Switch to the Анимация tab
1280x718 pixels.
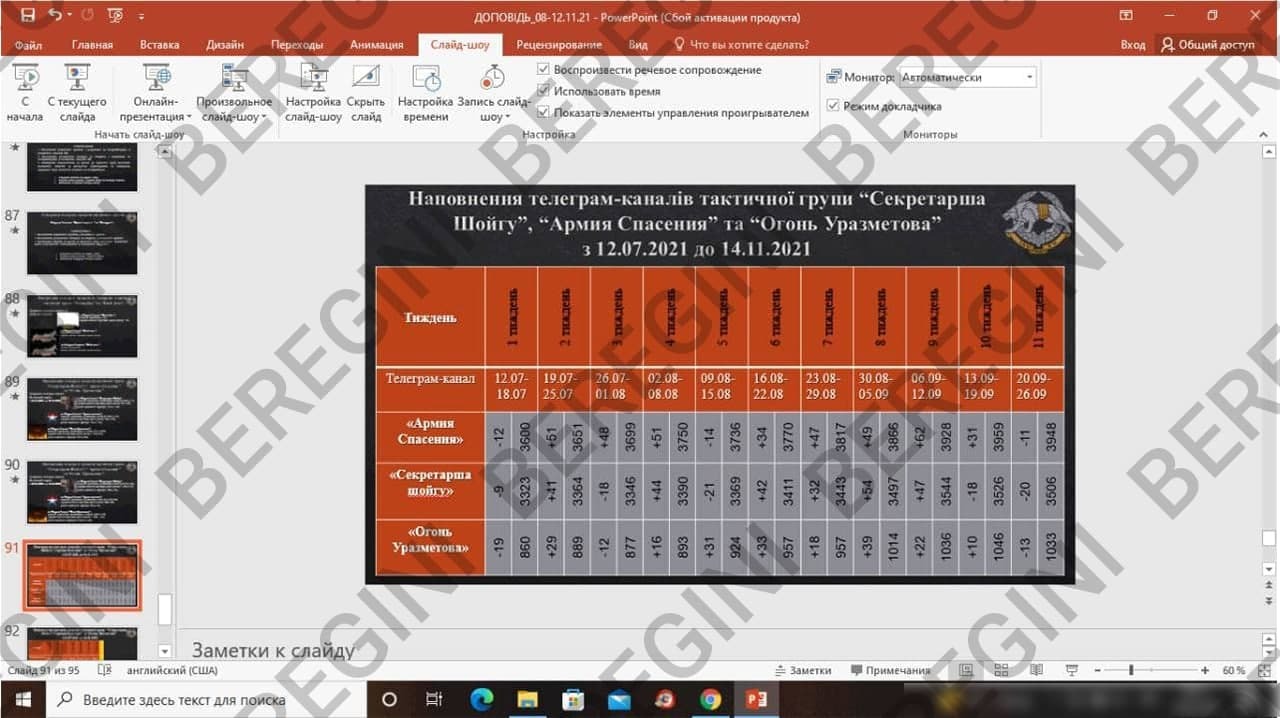pyautogui.click(x=376, y=45)
